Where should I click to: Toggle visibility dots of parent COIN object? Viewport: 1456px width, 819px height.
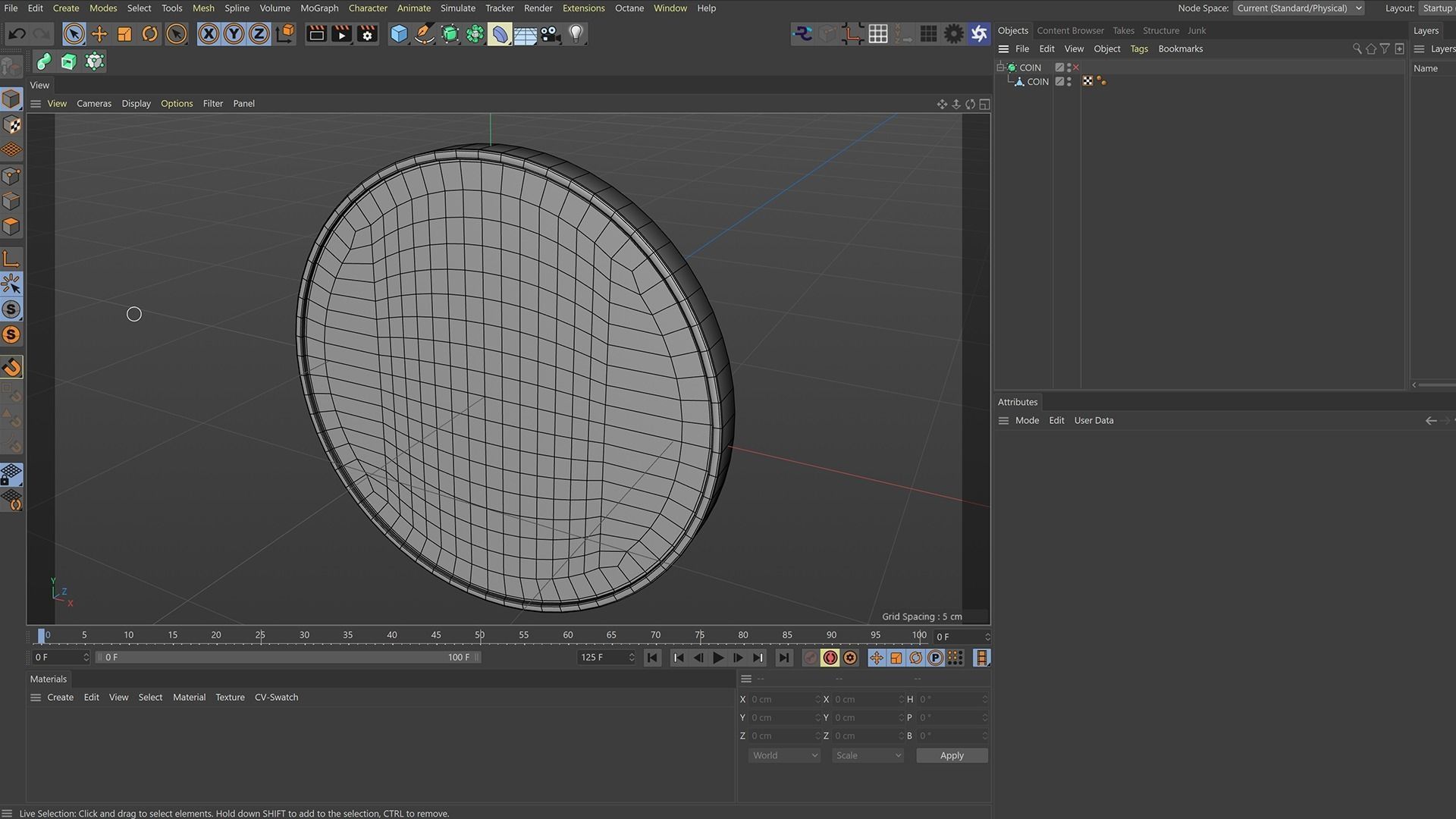(1069, 67)
